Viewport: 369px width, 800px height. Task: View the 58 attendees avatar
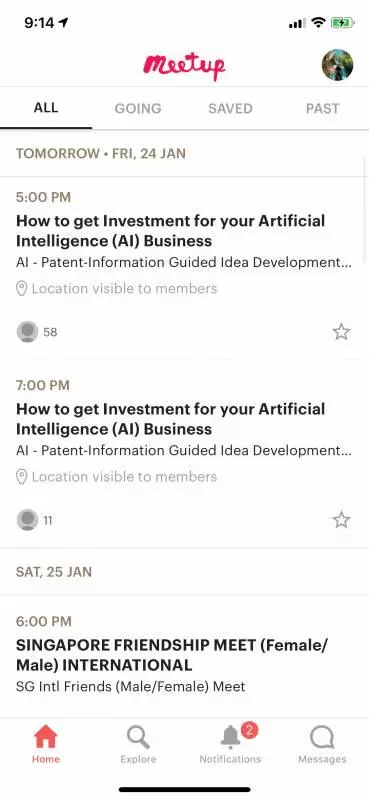click(27, 332)
